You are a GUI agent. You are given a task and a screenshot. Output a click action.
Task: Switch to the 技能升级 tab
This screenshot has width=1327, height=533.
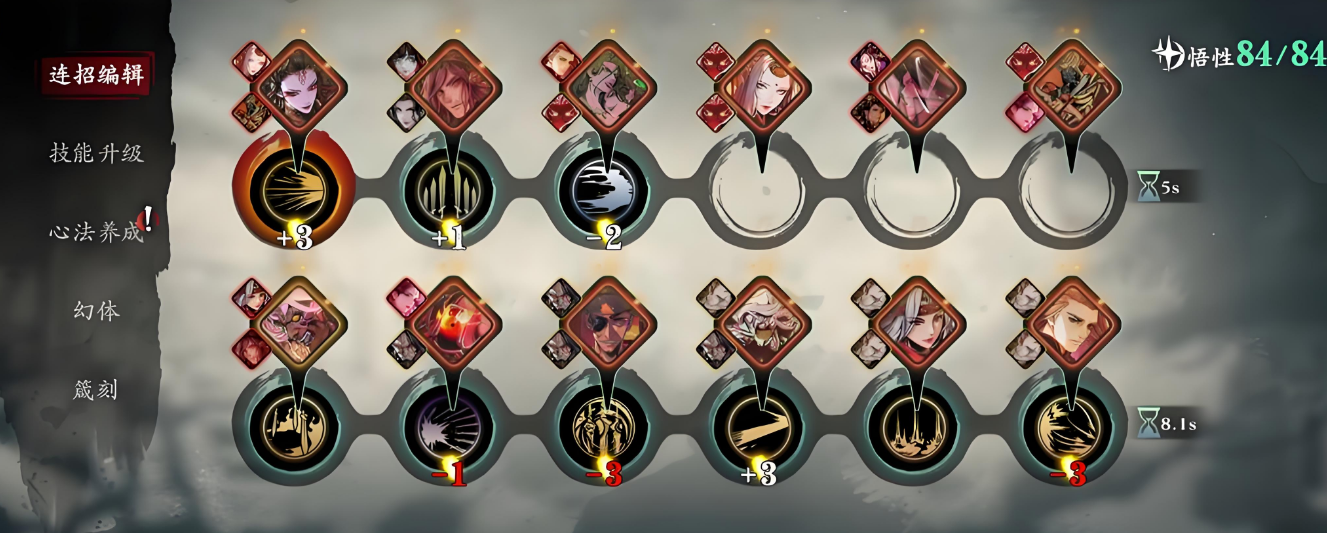pyautogui.click(x=97, y=153)
